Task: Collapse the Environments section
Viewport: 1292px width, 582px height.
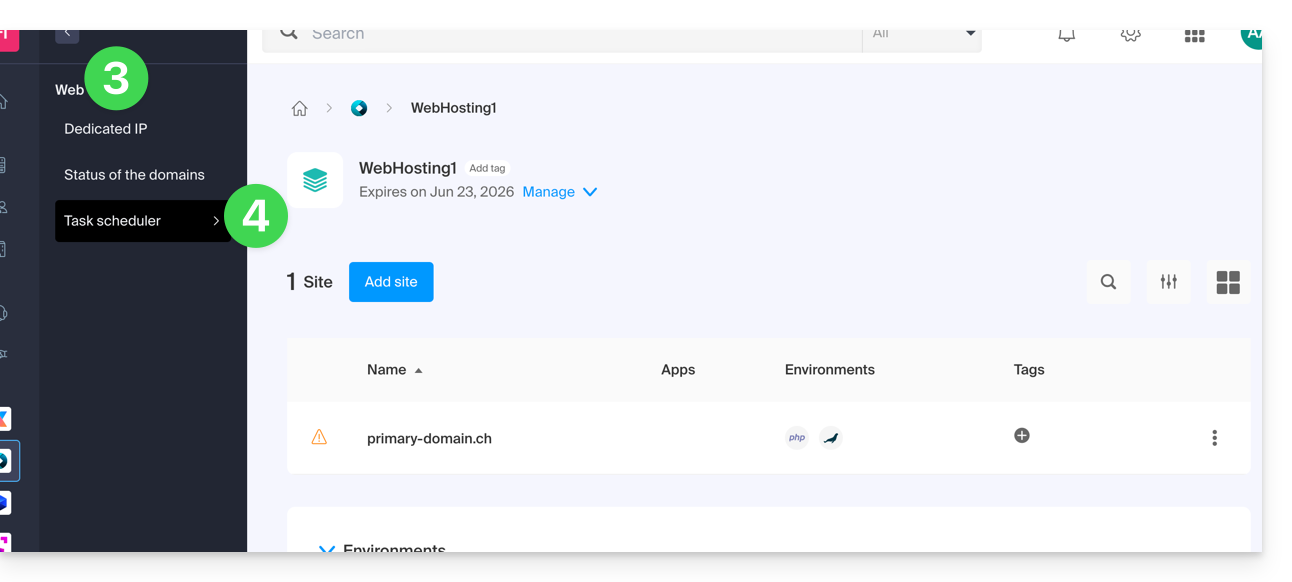Action: [x=326, y=548]
